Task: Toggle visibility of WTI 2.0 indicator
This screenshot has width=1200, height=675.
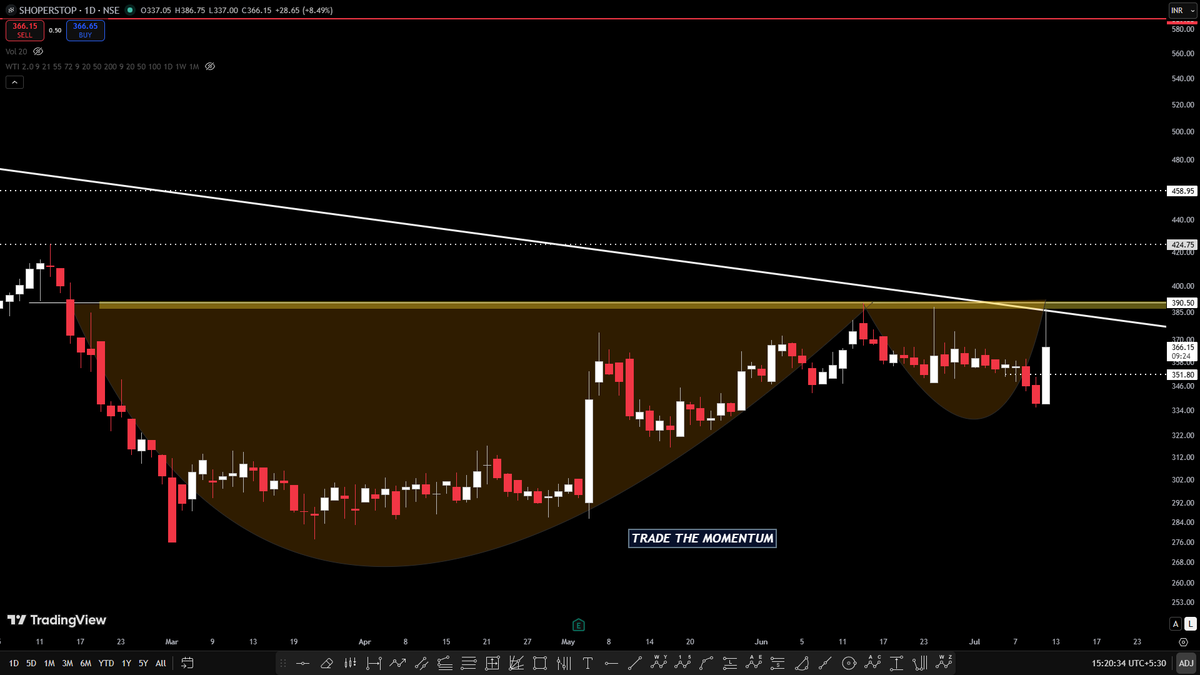Action: point(210,66)
